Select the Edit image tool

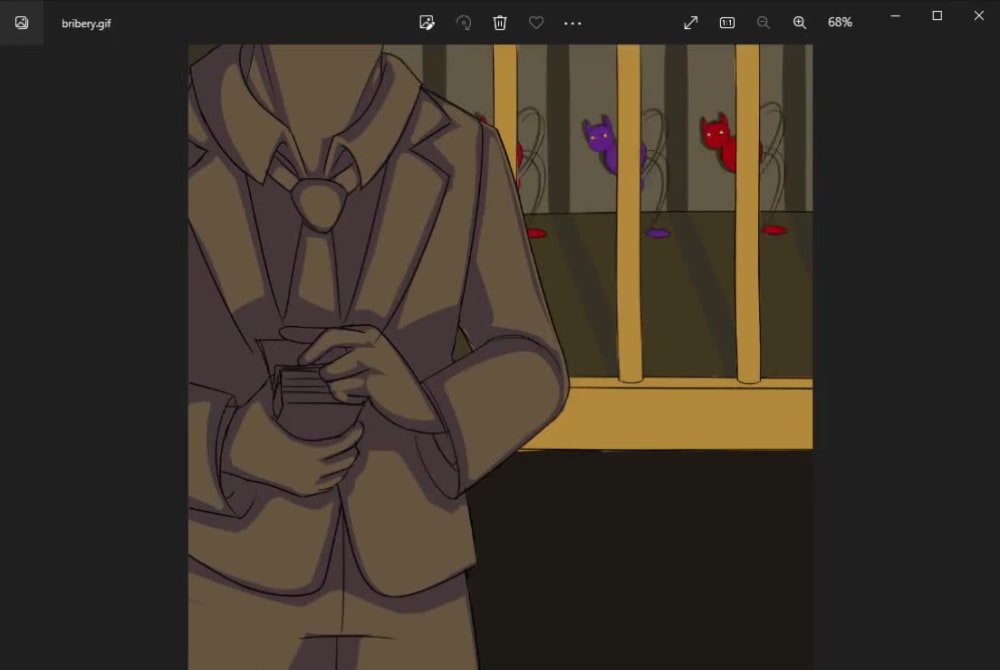[x=427, y=22]
